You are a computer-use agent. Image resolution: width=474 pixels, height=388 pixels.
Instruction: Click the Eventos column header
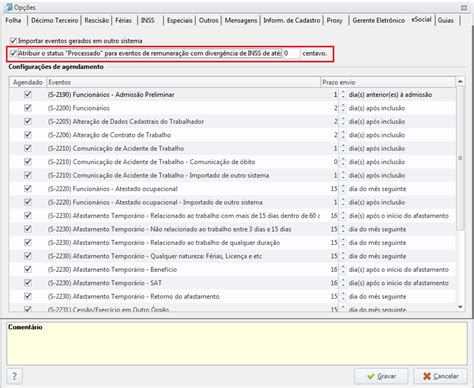tap(183, 82)
